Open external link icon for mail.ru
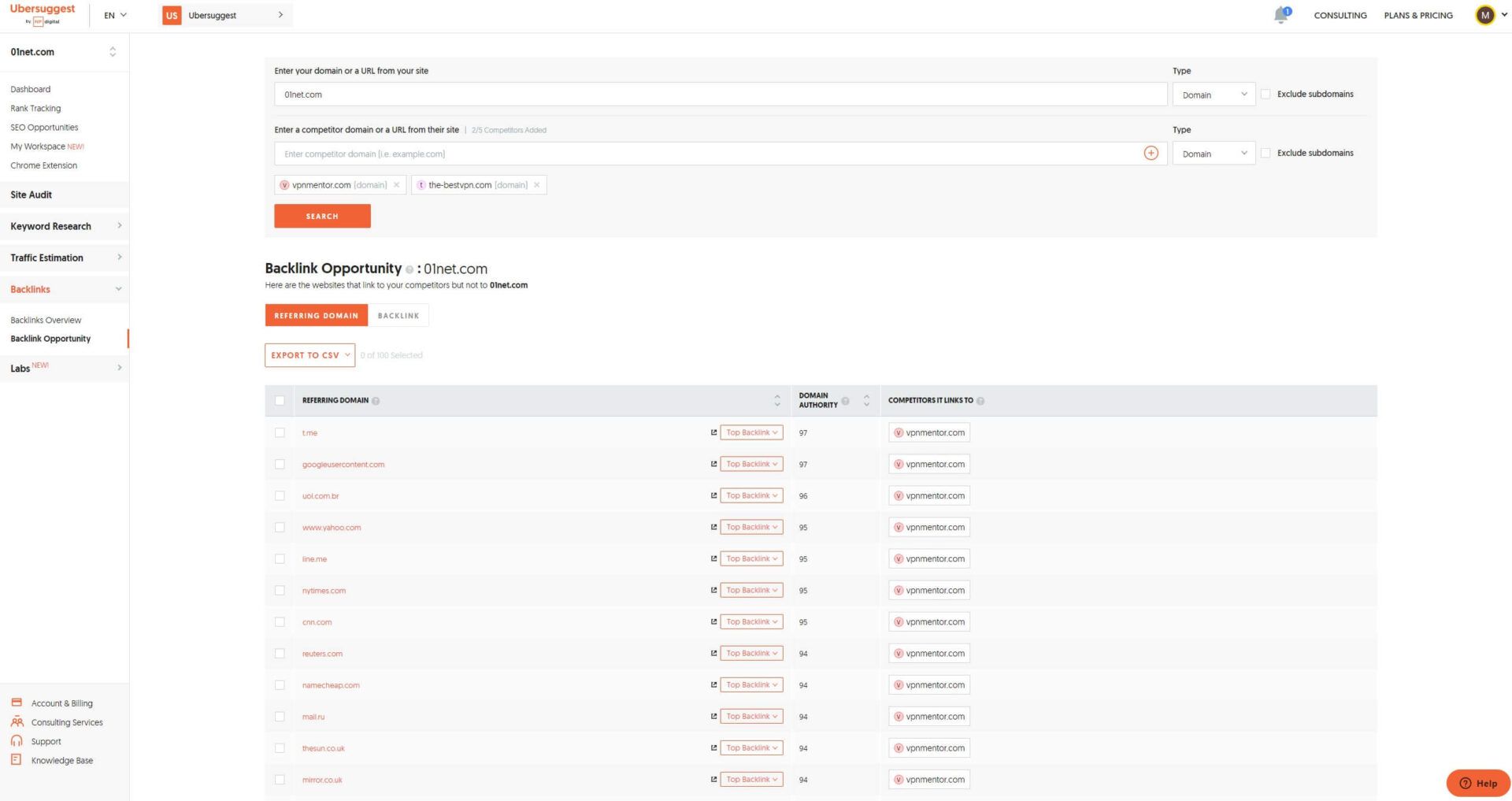 713,716
